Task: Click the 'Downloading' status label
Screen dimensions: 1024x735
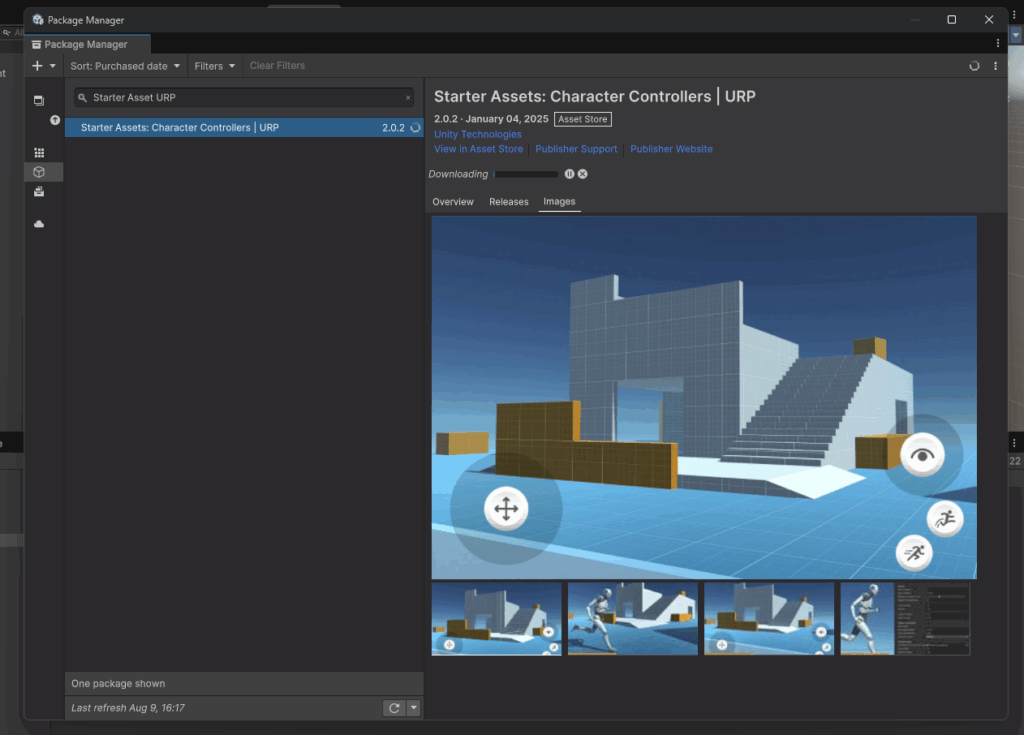Action: click(458, 174)
